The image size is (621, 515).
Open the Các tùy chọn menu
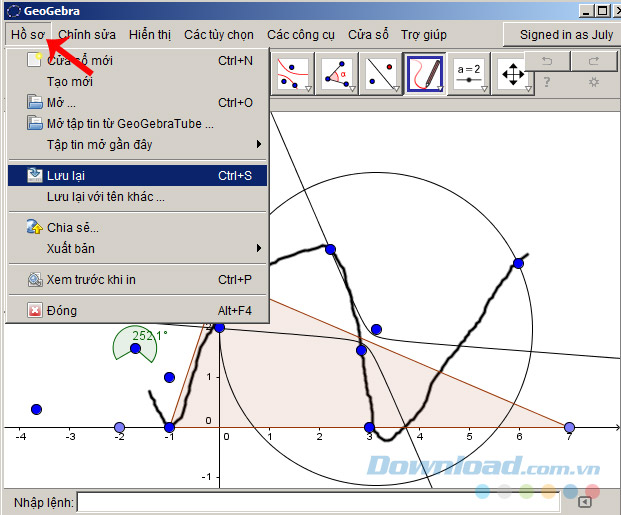pos(219,34)
